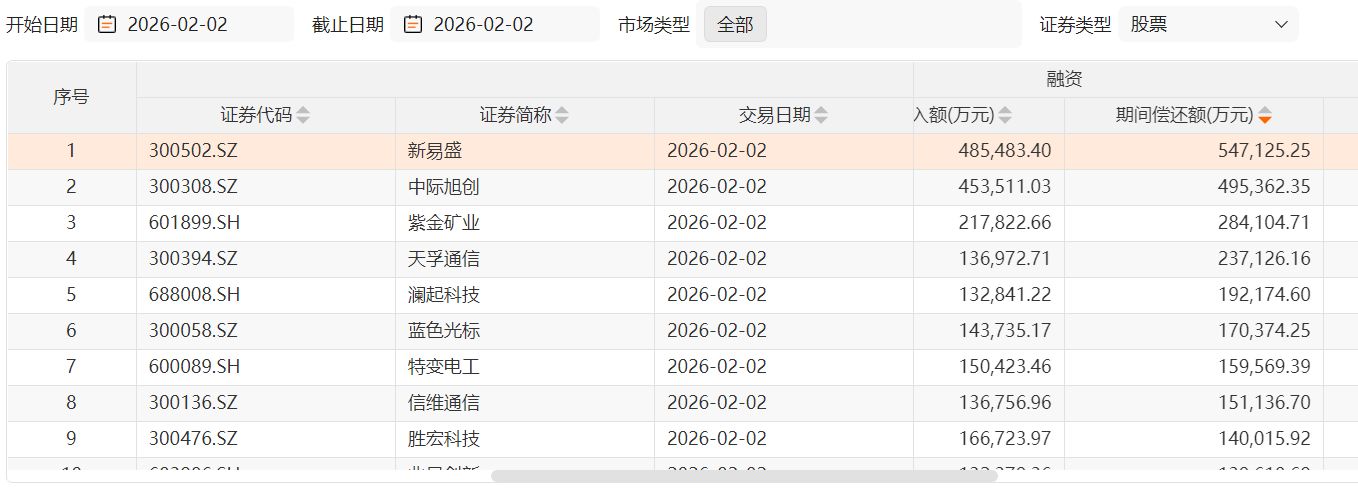Sort by 证券代码 column arrows
The width and height of the screenshot is (1358, 493).
pos(303,116)
